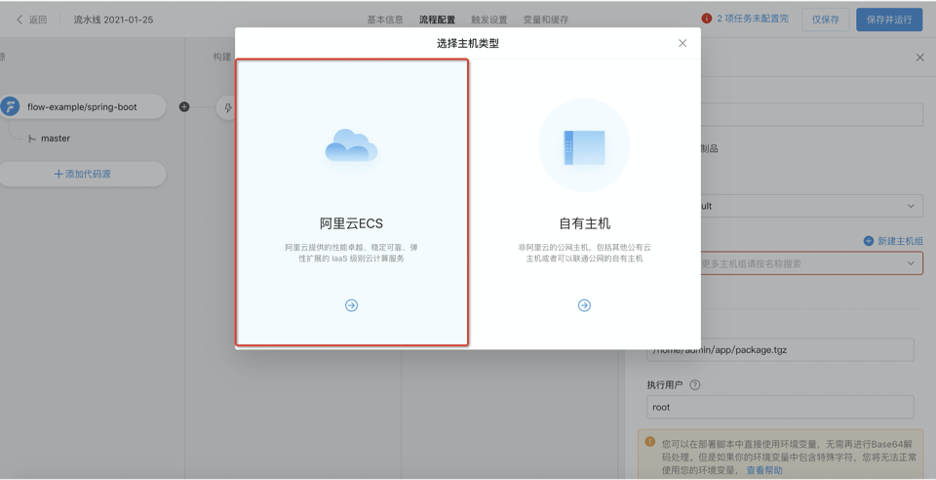Open the 查看帮助 link
The height and width of the screenshot is (480, 936).
click(x=764, y=470)
